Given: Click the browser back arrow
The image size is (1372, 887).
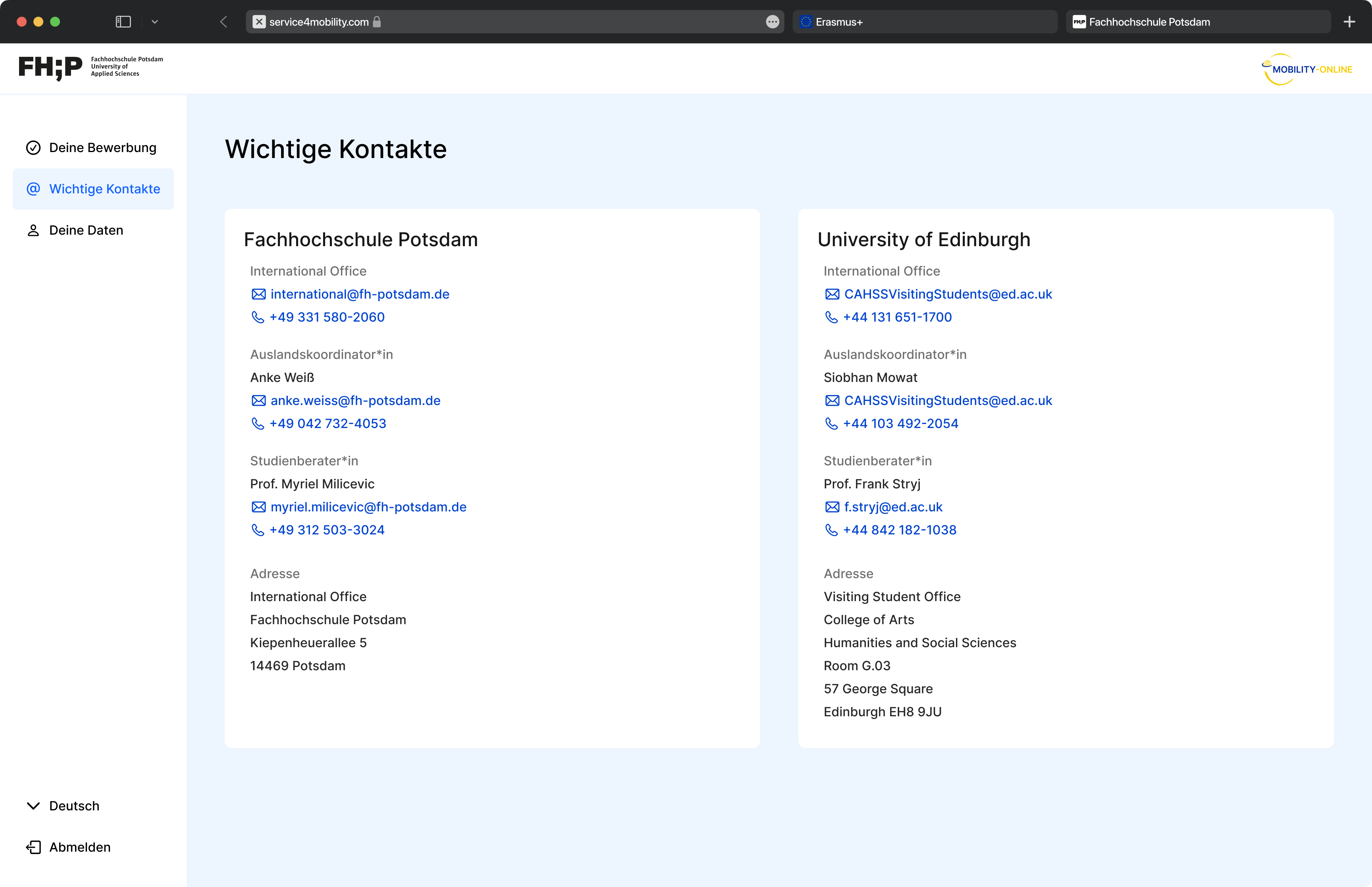Looking at the screenshot, I should tap(224, 22).
